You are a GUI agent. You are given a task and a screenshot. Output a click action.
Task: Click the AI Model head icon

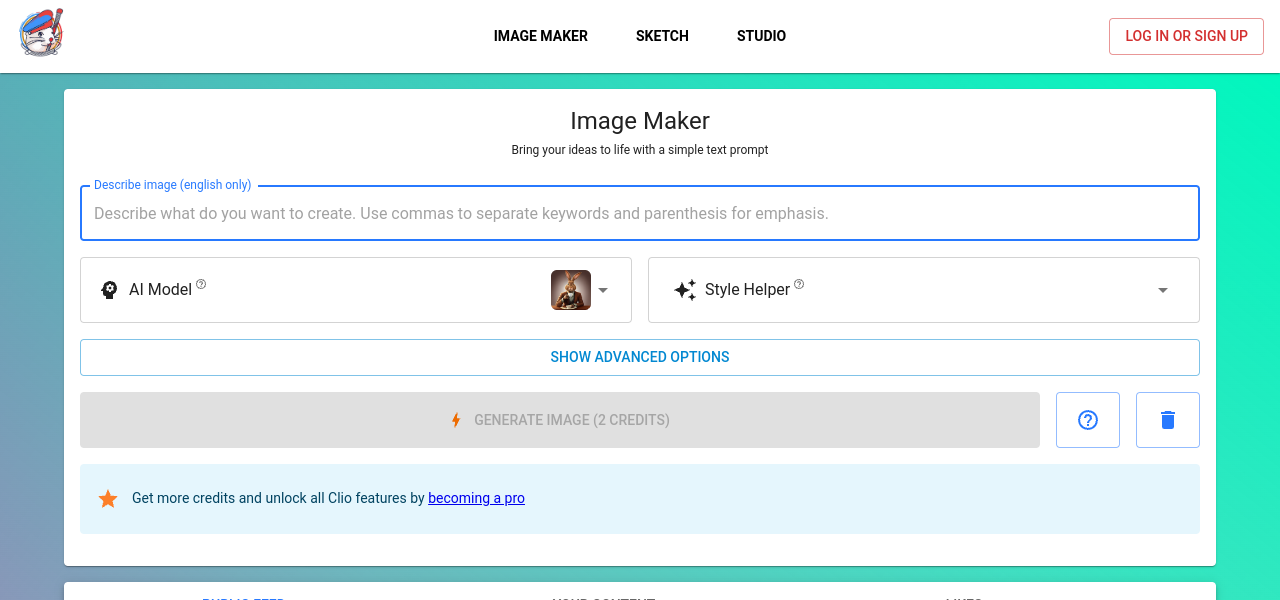(109, 290)
